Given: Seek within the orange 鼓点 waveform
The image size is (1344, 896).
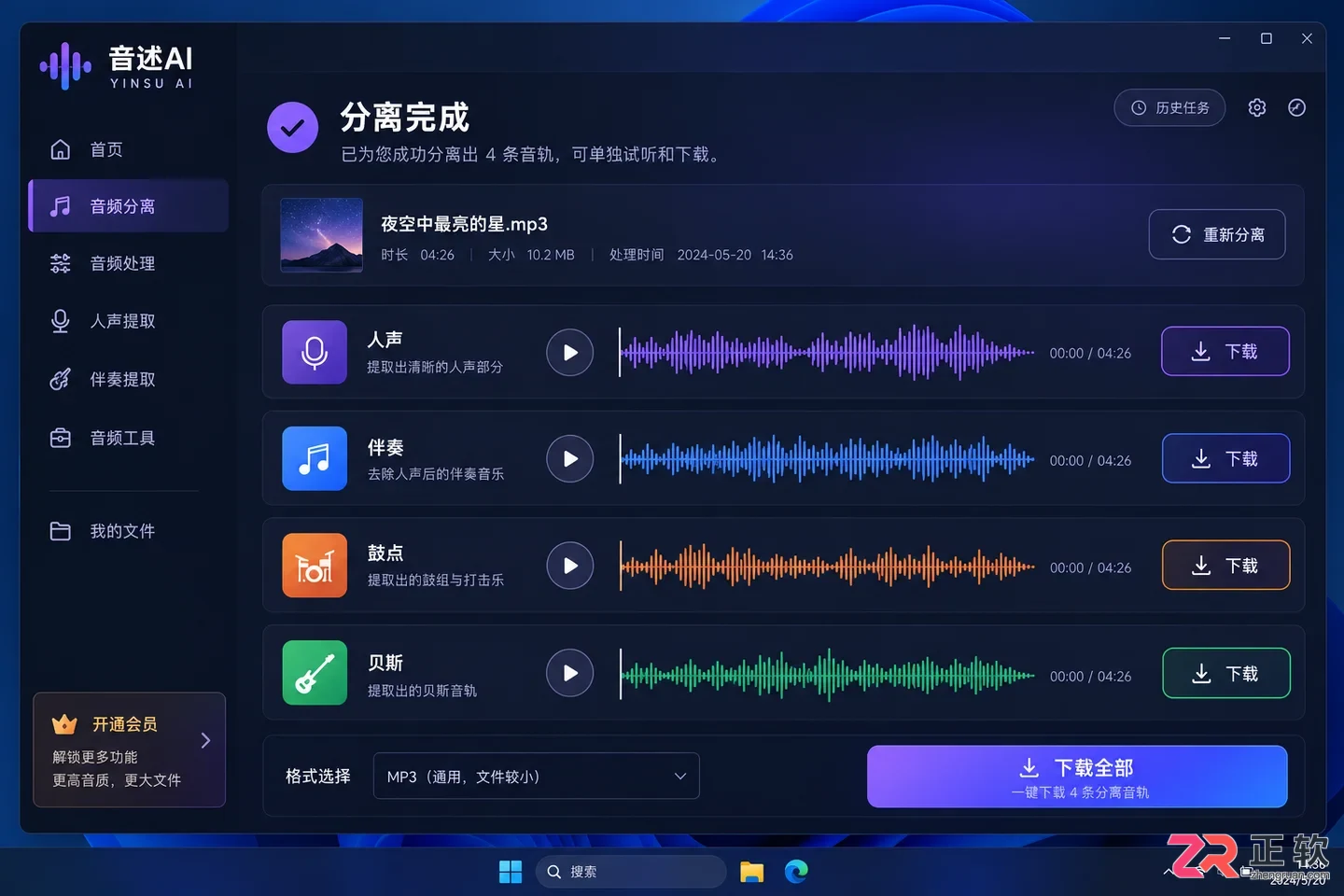Looking at the screenshot, I should click(x=827, y=566).
